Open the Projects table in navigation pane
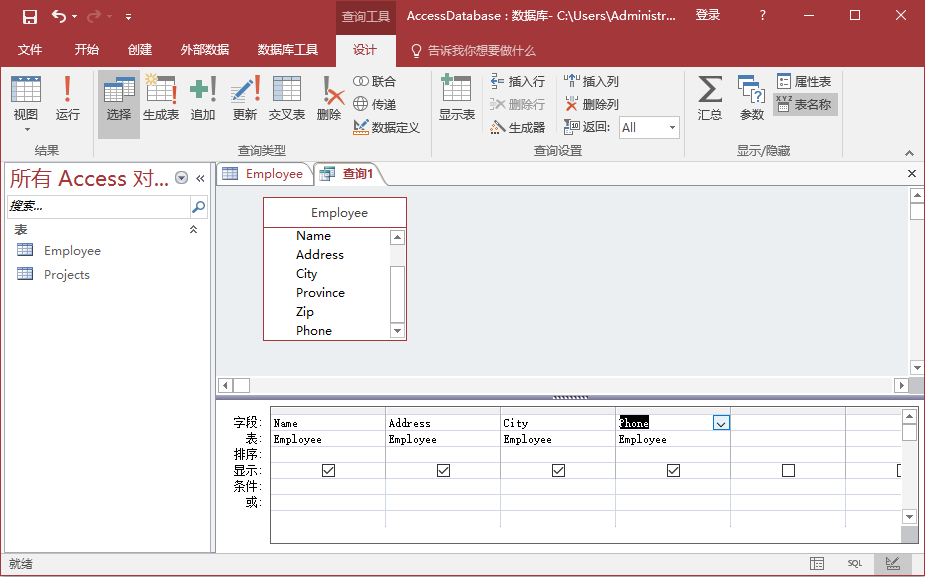 (x=67, y=275)
